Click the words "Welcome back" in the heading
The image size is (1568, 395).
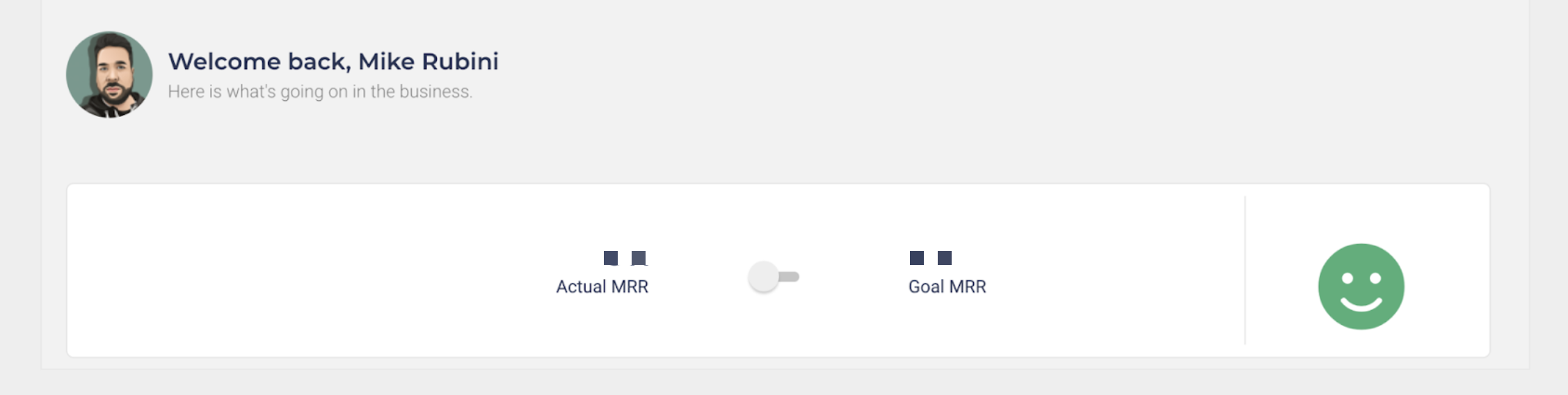(x=258, y=61)
